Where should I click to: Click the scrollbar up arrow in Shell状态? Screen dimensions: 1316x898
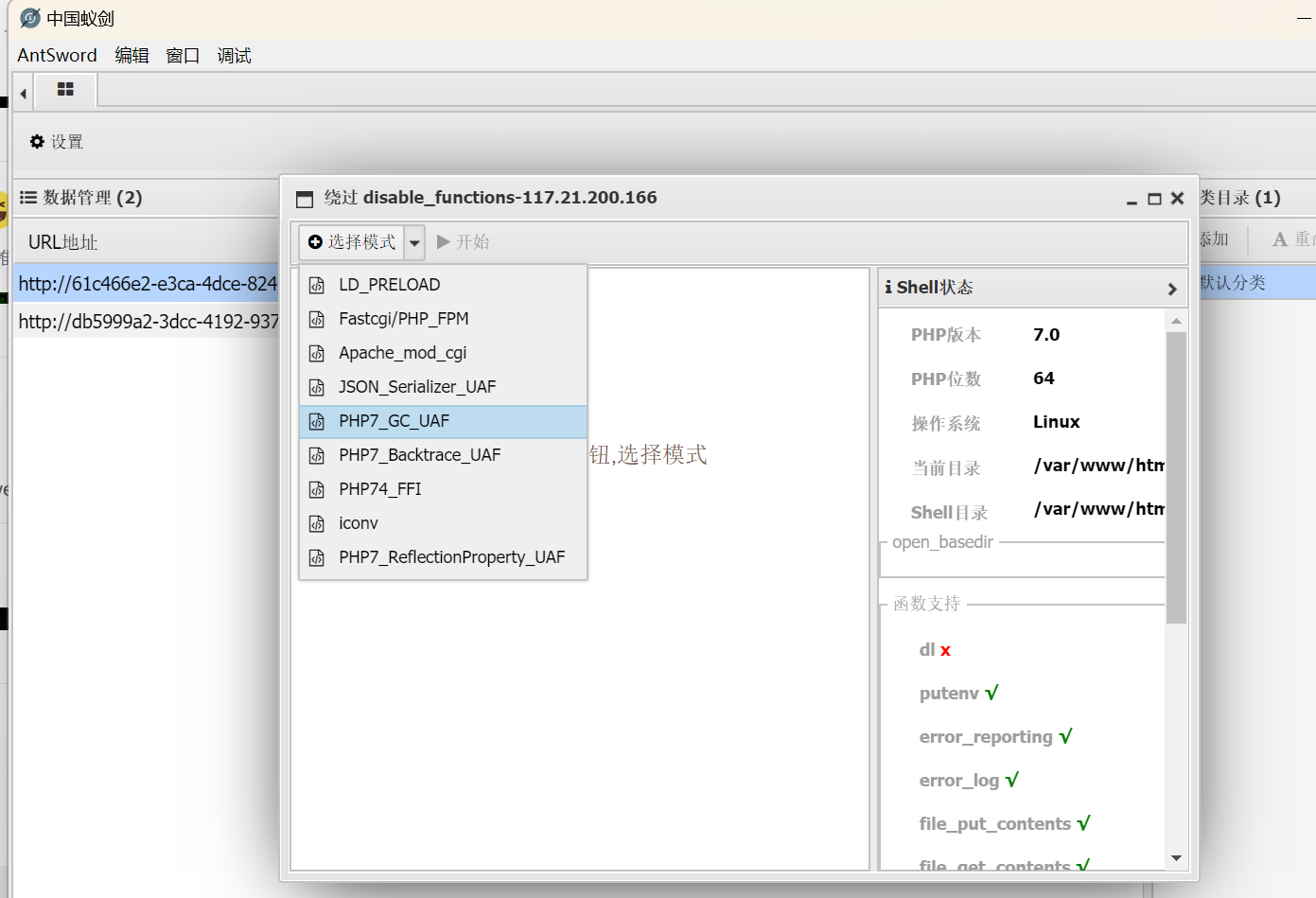1176,321
